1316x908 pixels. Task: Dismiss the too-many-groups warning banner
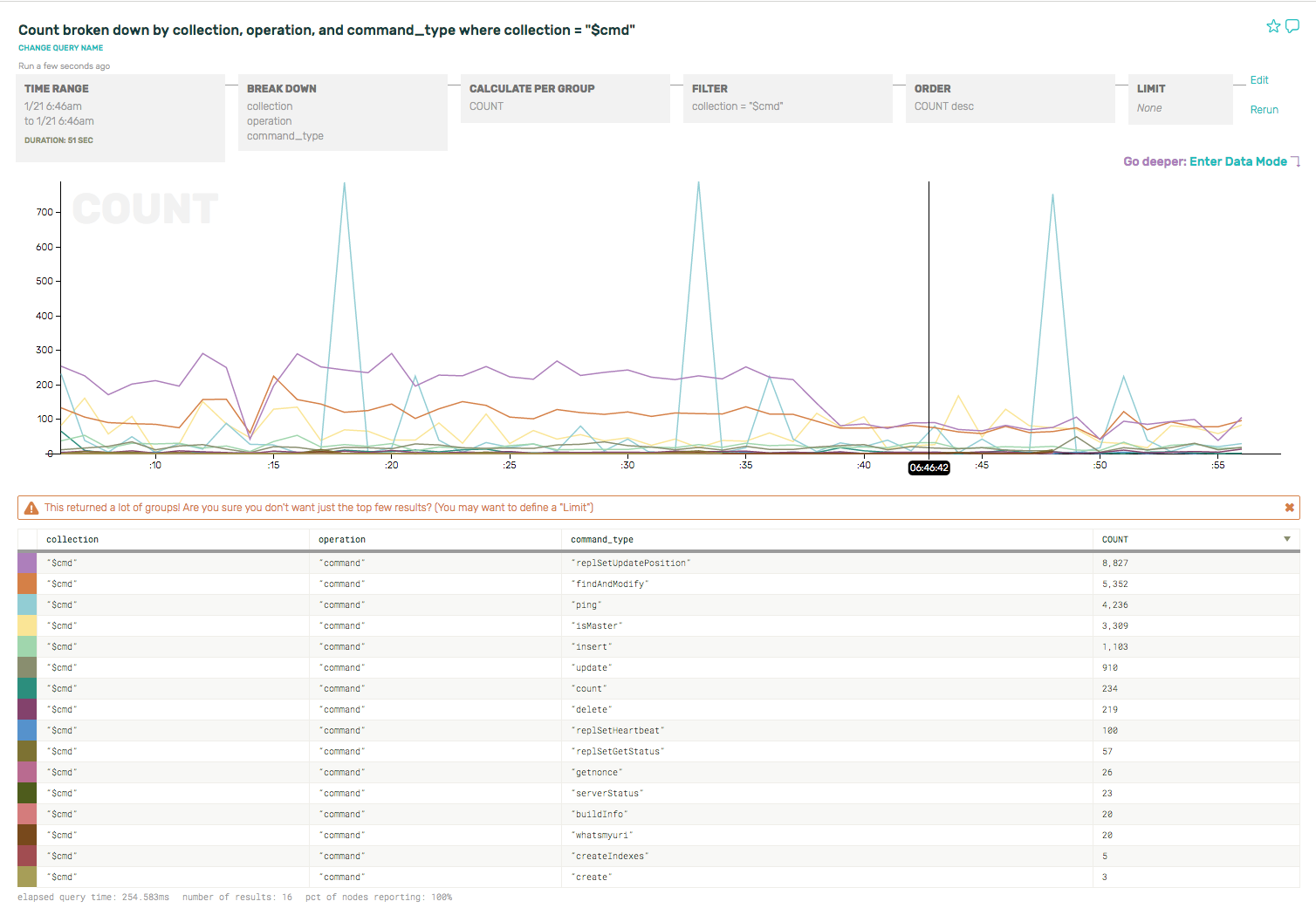[1289, 508]
